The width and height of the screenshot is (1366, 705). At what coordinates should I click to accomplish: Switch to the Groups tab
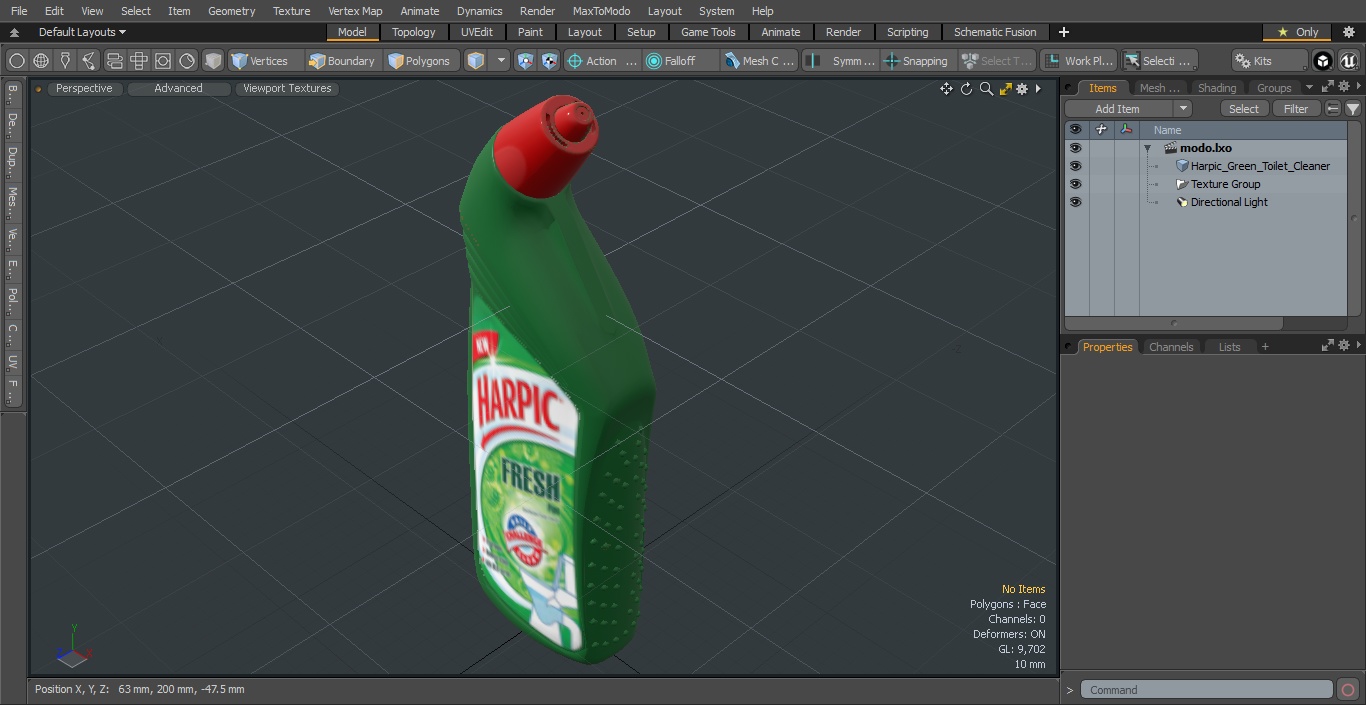click(x=1274, y=88)
